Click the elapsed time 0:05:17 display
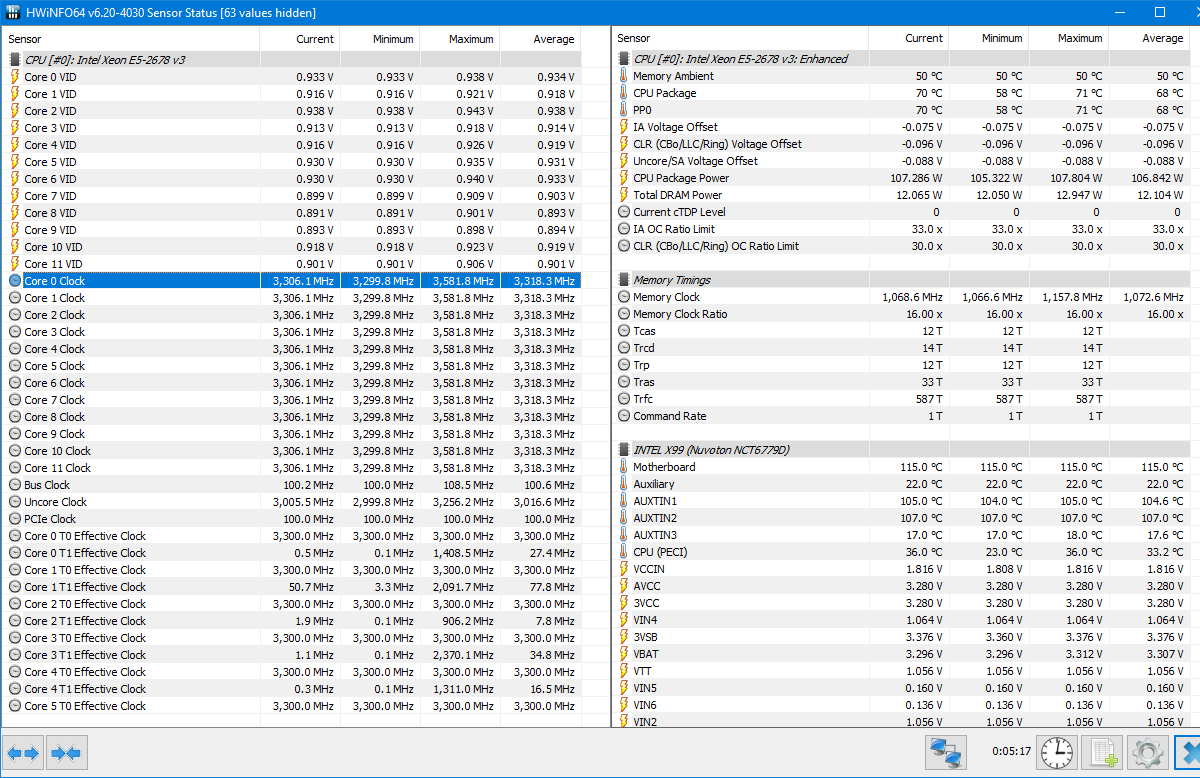This screenshot has width=1200, height=778. tap(1010, 752)
